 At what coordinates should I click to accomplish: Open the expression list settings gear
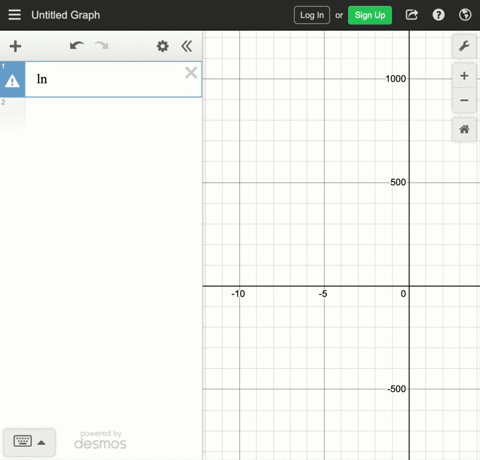[x=163, y=46]
